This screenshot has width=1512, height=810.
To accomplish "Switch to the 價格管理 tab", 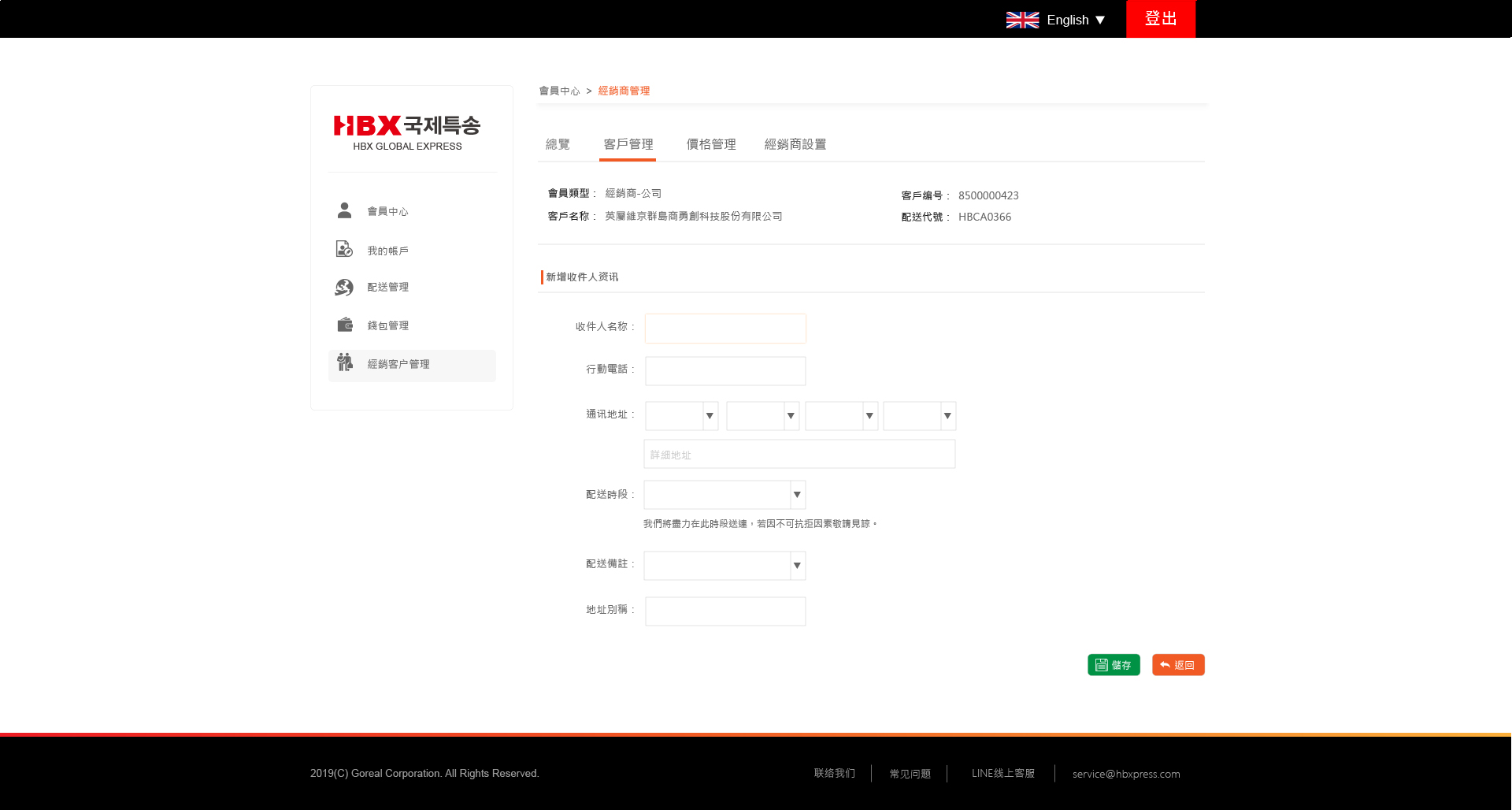I will pos(711,144).
